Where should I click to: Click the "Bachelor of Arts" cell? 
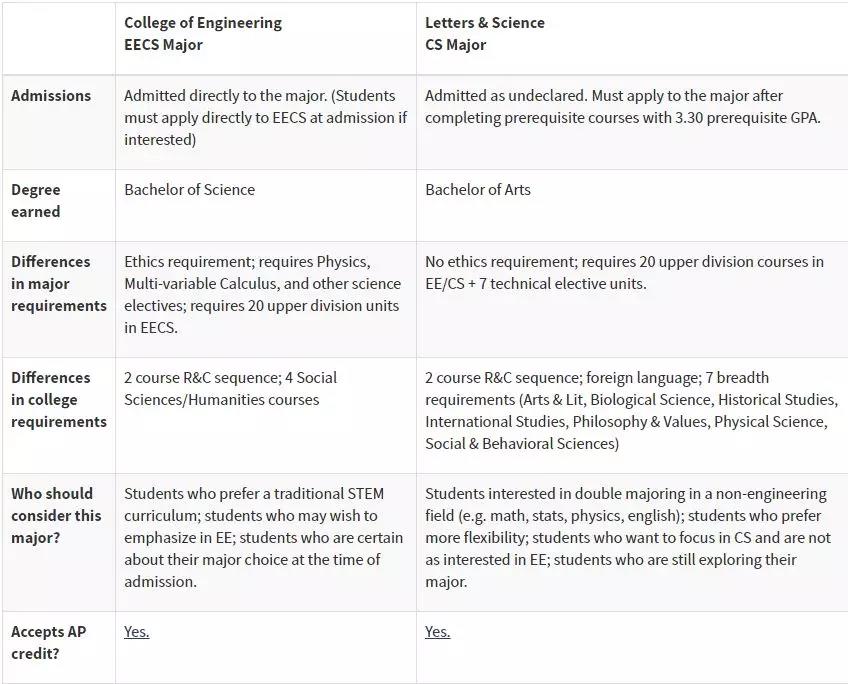478,189
